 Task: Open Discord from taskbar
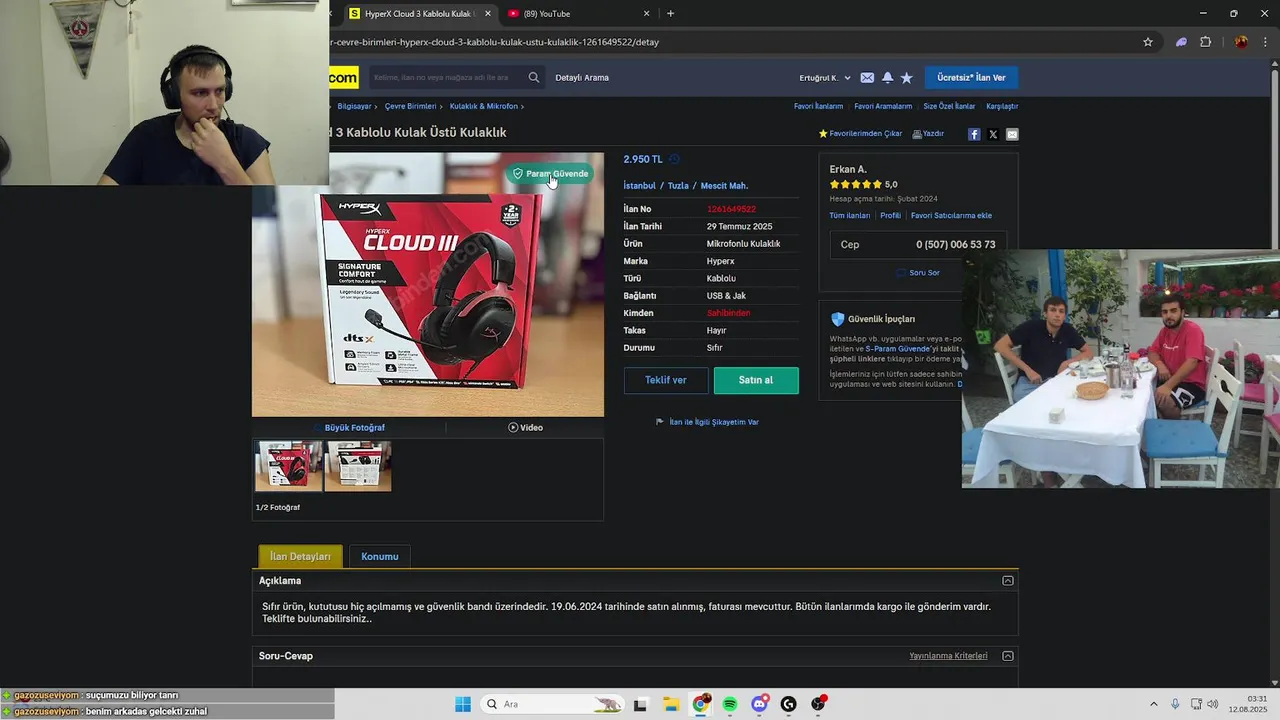(x=759, y=704)
